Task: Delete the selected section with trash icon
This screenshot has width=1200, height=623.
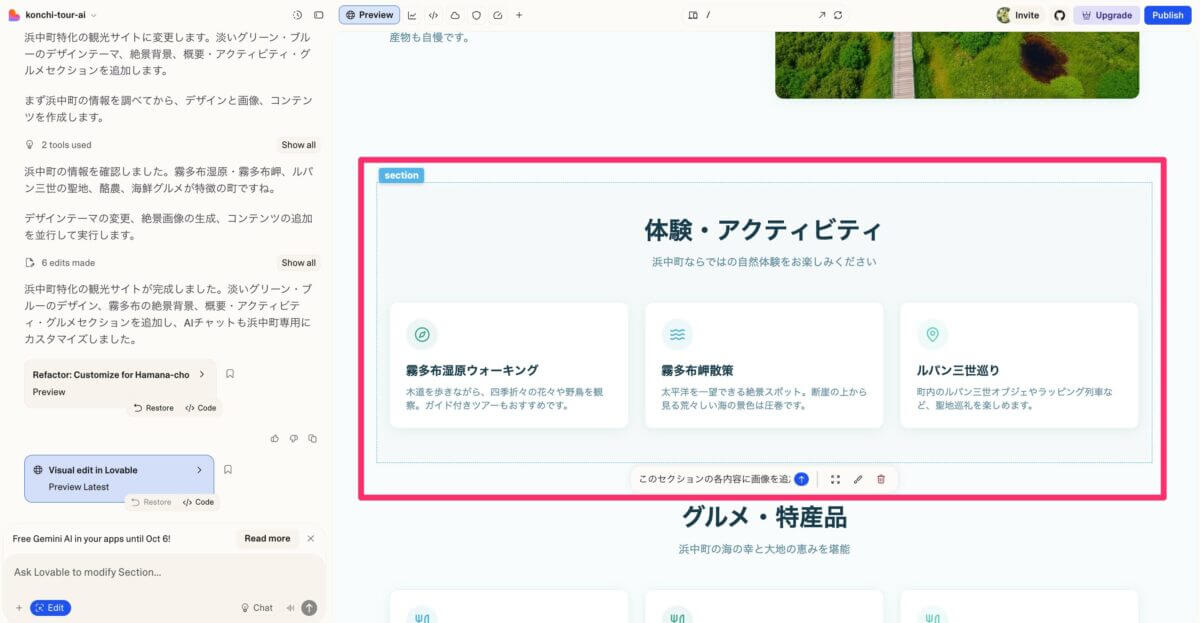Action: (881, 479)
